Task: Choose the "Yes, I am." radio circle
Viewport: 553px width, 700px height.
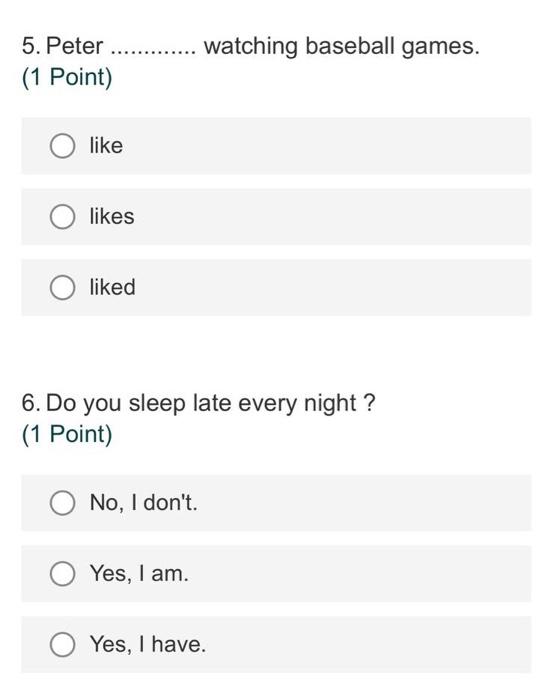Action: (62, 574)
